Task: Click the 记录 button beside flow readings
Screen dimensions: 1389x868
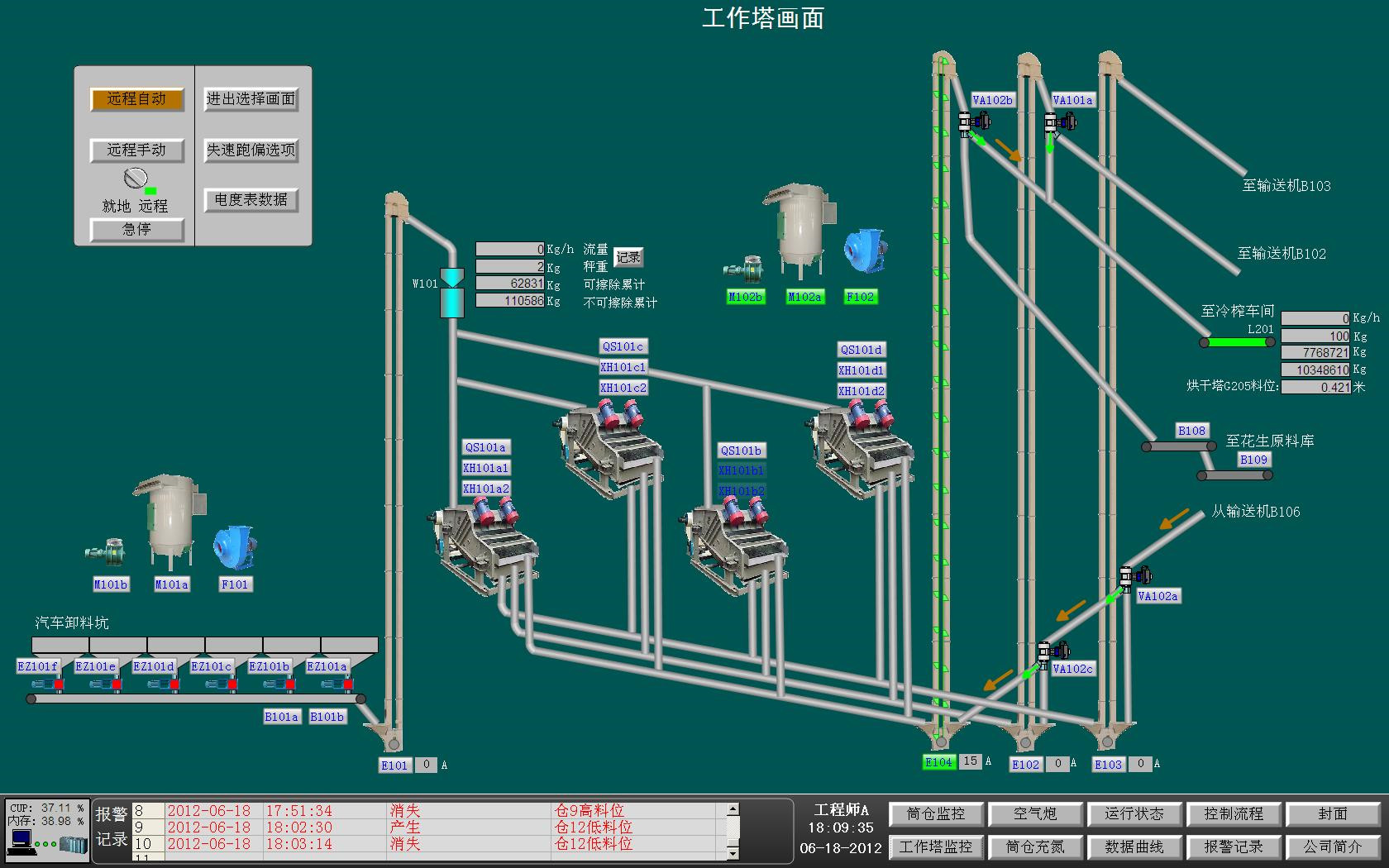Action: coord(628,257)
